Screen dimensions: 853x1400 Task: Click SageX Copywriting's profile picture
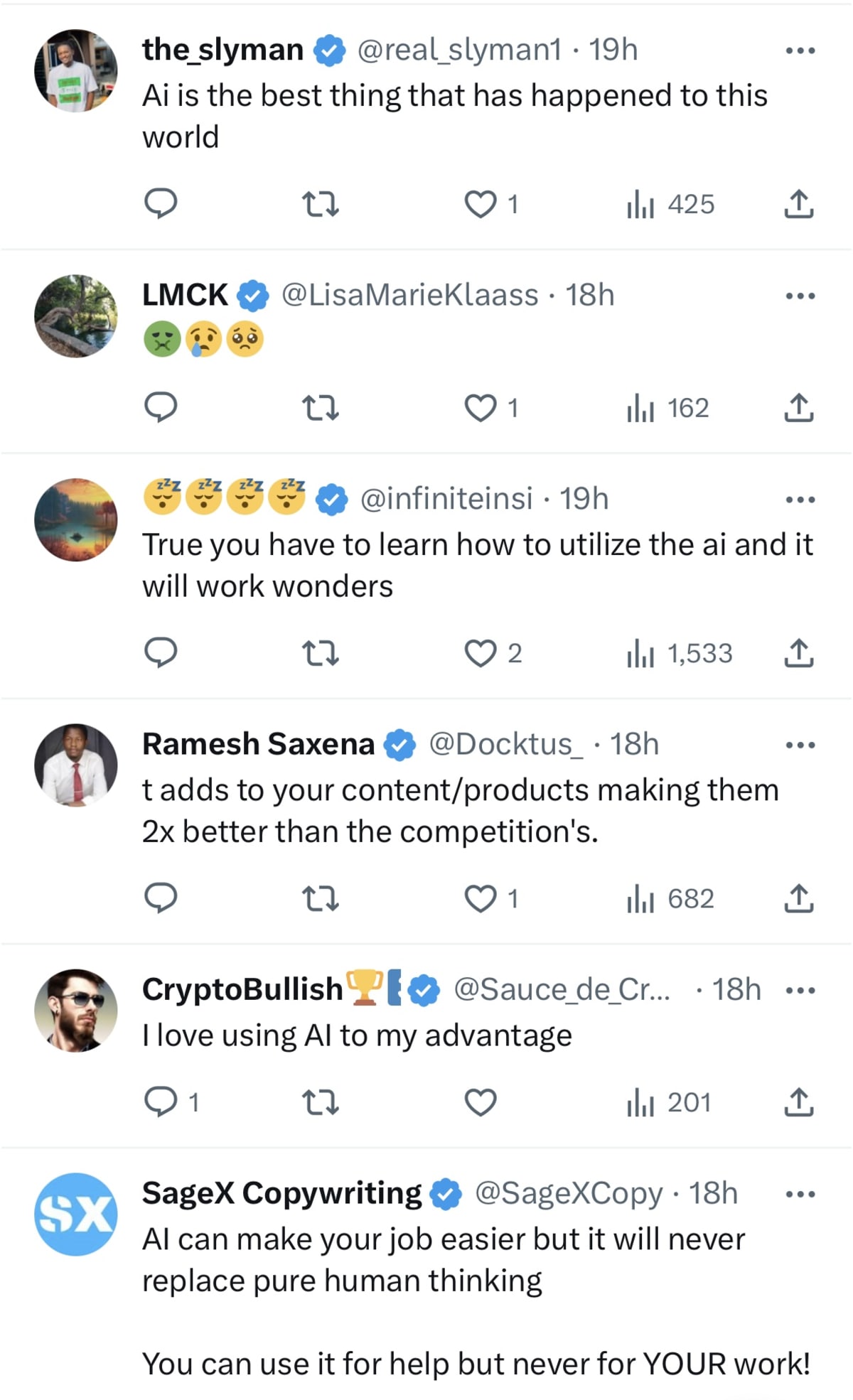click(x=75, y=1214)
